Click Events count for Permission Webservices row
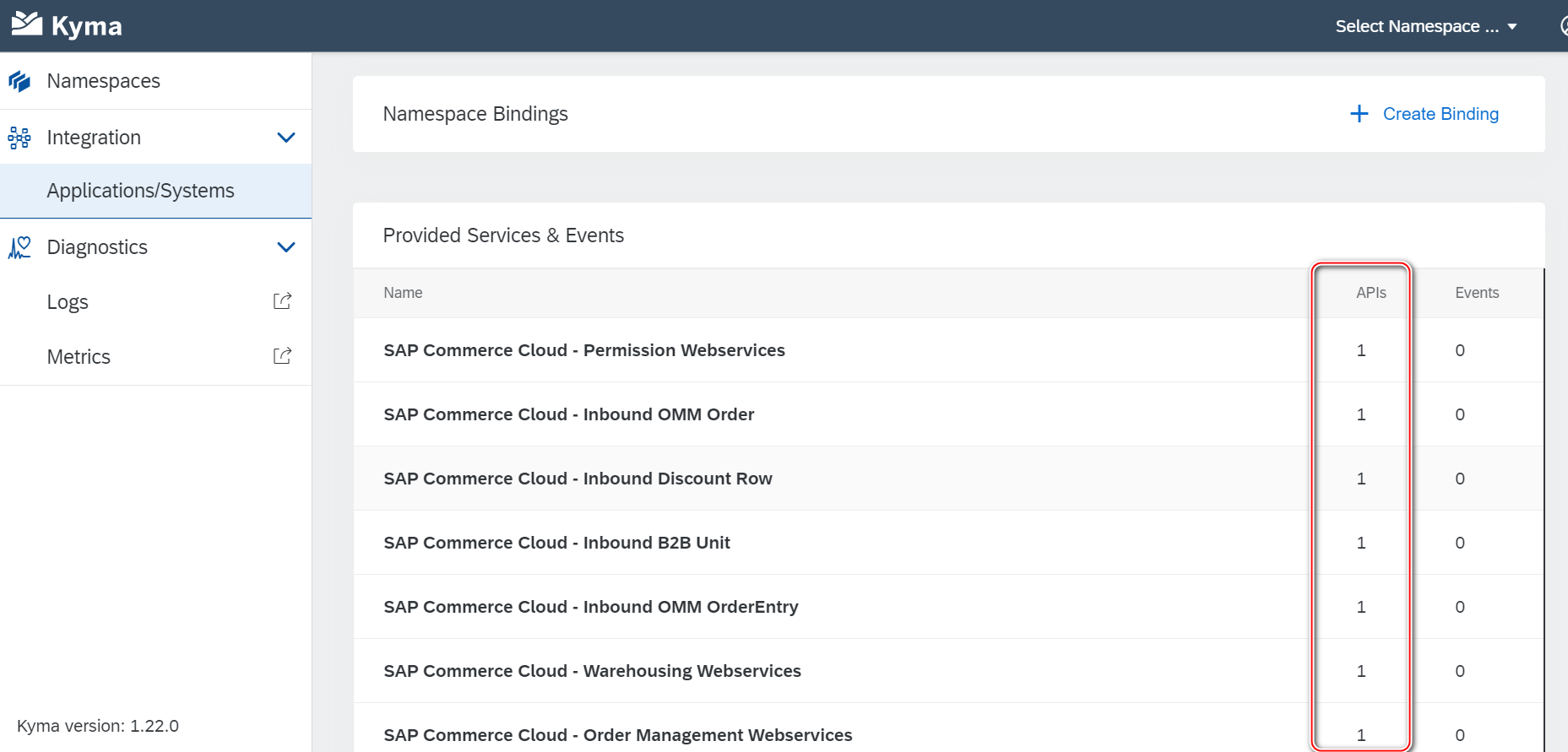This screenshot has width=1568, height=752. [1460, 350]
